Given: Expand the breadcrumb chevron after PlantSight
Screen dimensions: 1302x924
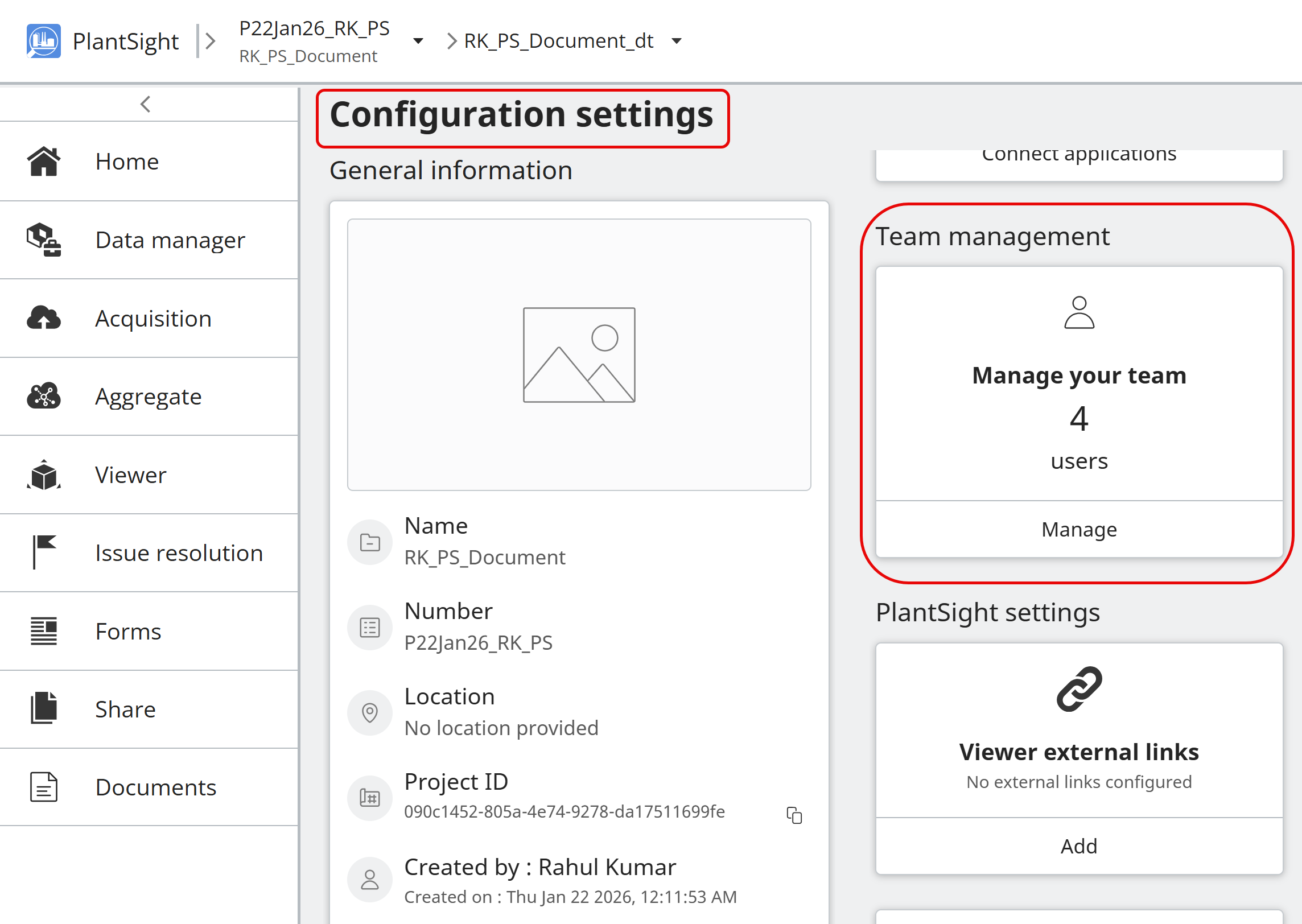Looking at the screenshot, I should coord(210,41).
